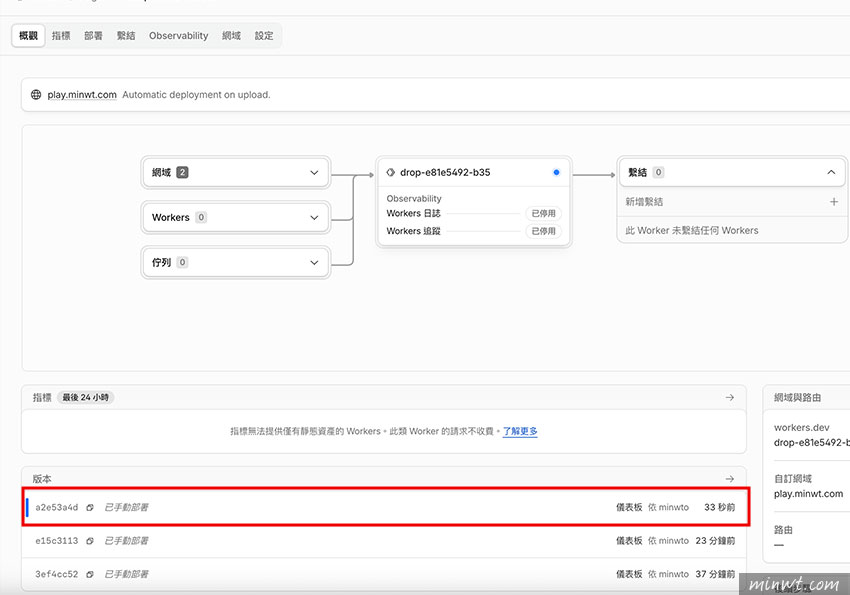Click the 繫結 count badge 0
This screenshot has height=595, width=850.
click(x=658, y=172)
